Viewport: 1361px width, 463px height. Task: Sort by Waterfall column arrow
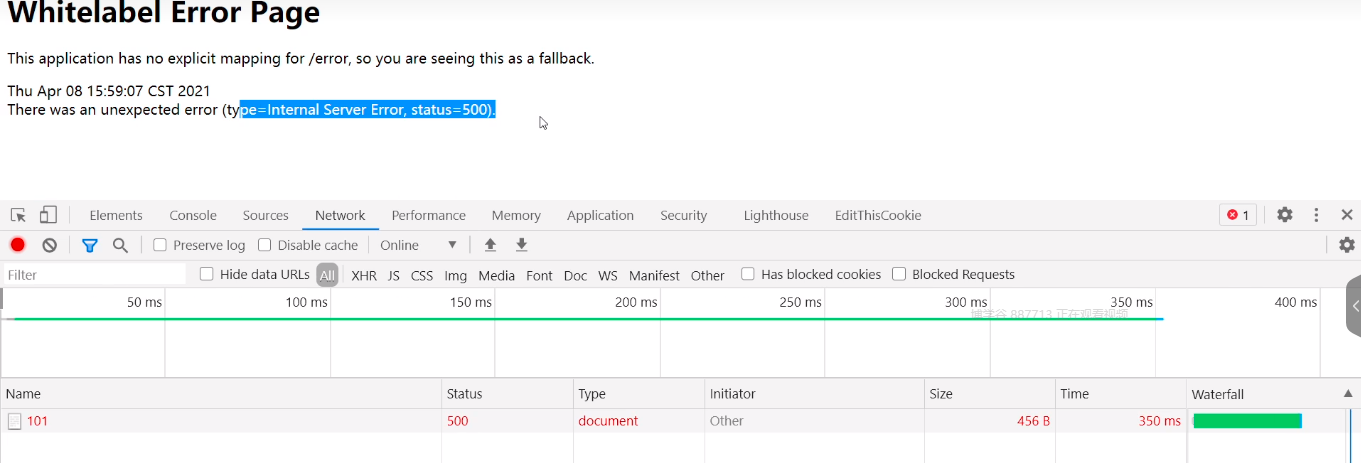(1347, 394)
